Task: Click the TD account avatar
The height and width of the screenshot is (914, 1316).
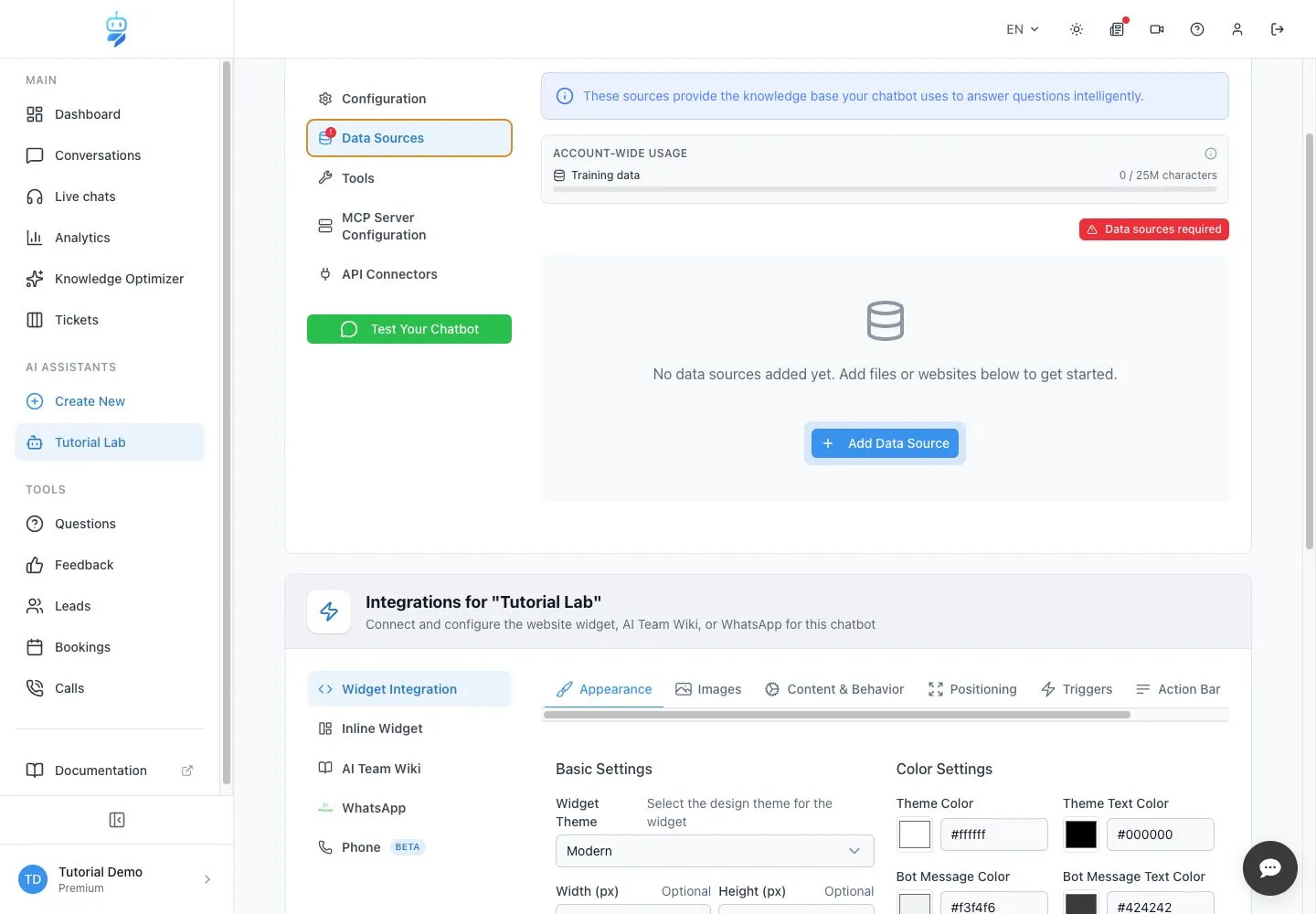Action: click(x=33, y=879)
